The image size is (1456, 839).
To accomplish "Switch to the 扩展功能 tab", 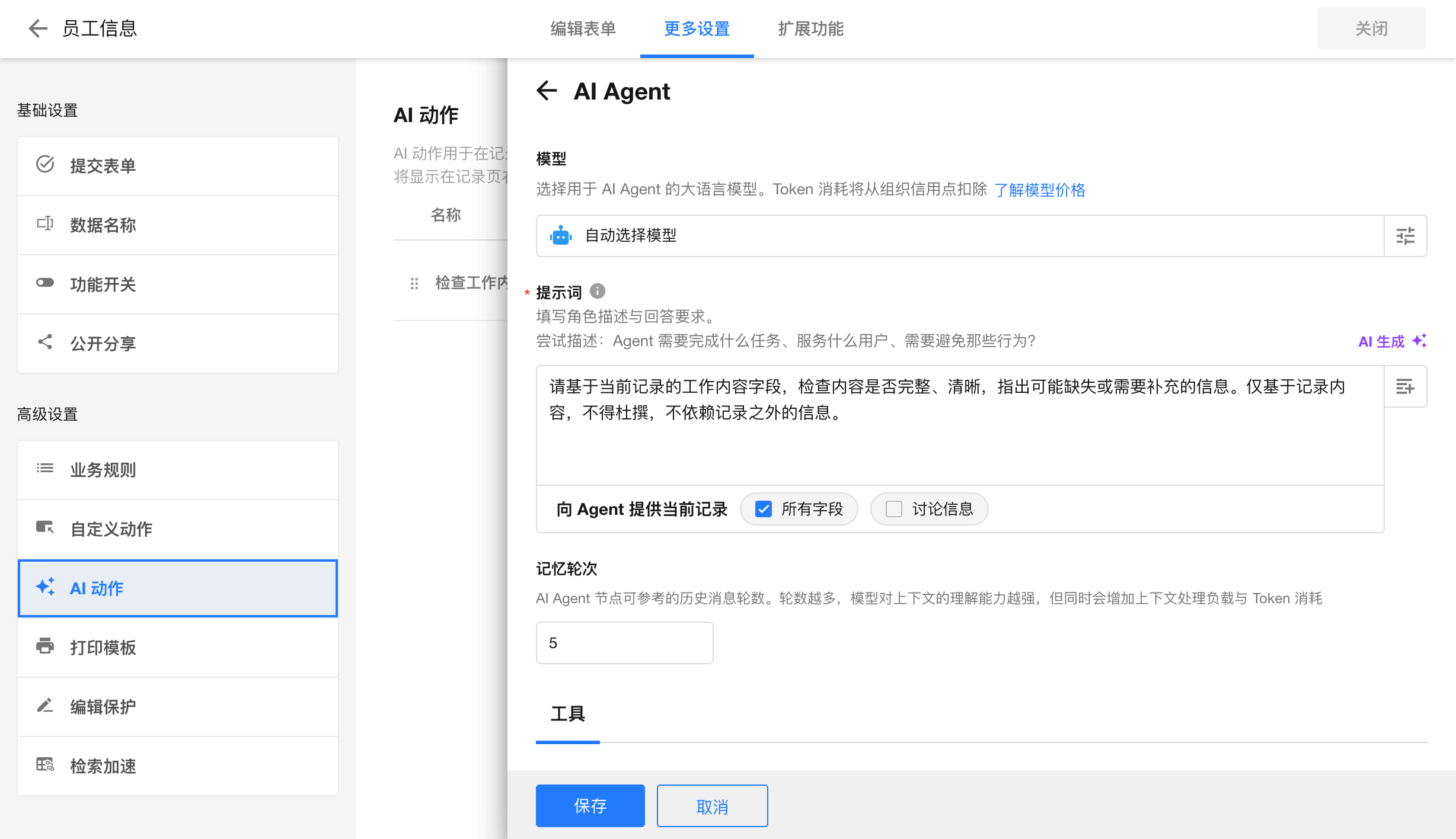I will pyautogui.click(x=810, y=28).
